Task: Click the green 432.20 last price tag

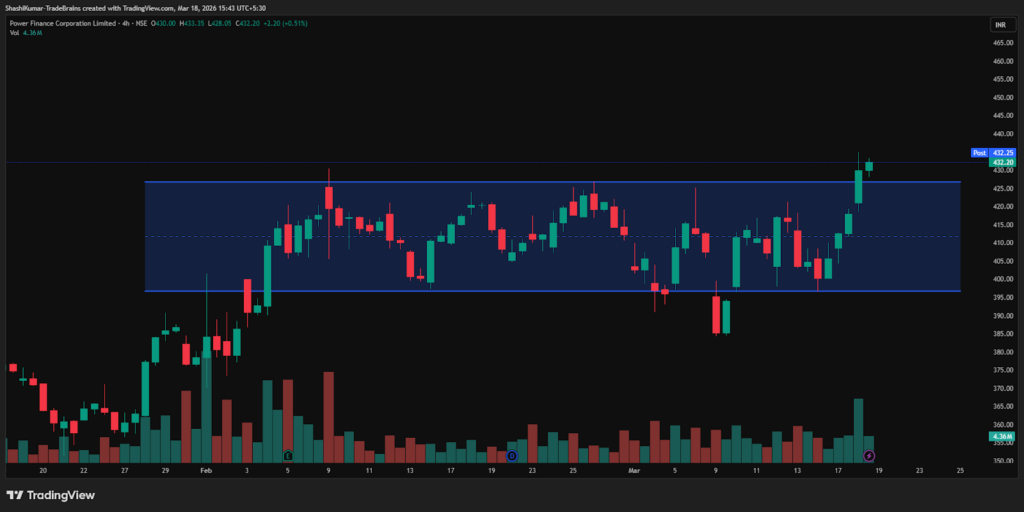Action: (x=1002, y=162)
